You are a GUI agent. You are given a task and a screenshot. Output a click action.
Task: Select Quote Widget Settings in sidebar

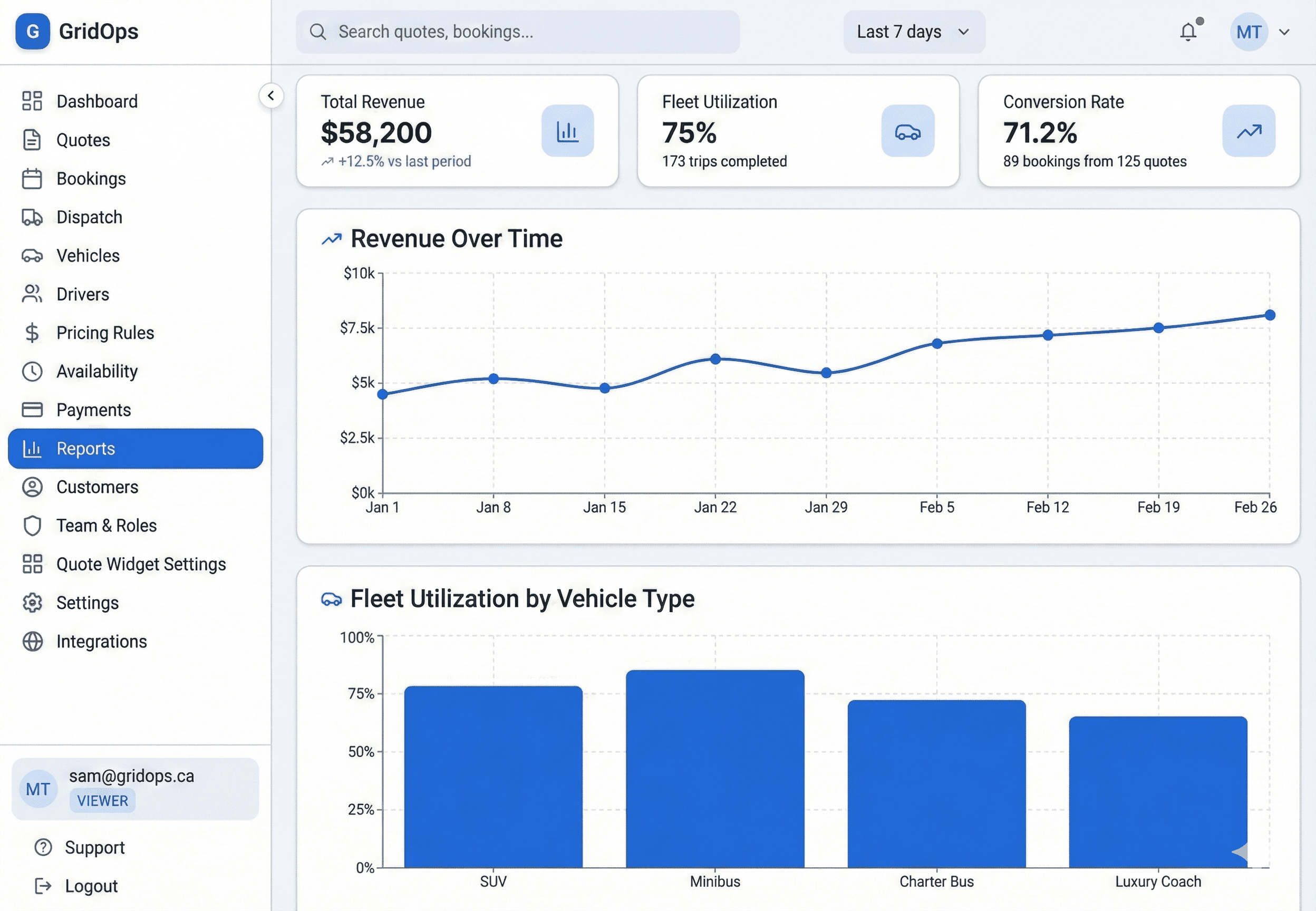click(x=141, y=564)
